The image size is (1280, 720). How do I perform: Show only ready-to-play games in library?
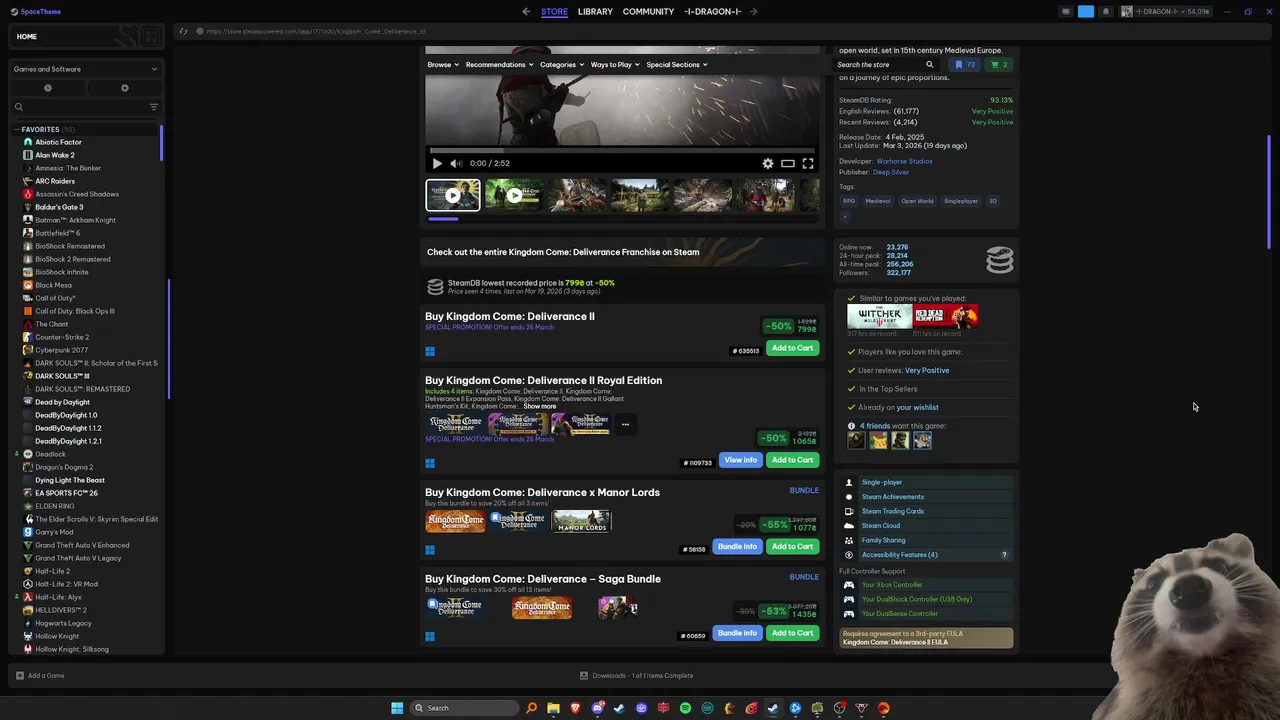pyautogui.click(x=124, y=88)
